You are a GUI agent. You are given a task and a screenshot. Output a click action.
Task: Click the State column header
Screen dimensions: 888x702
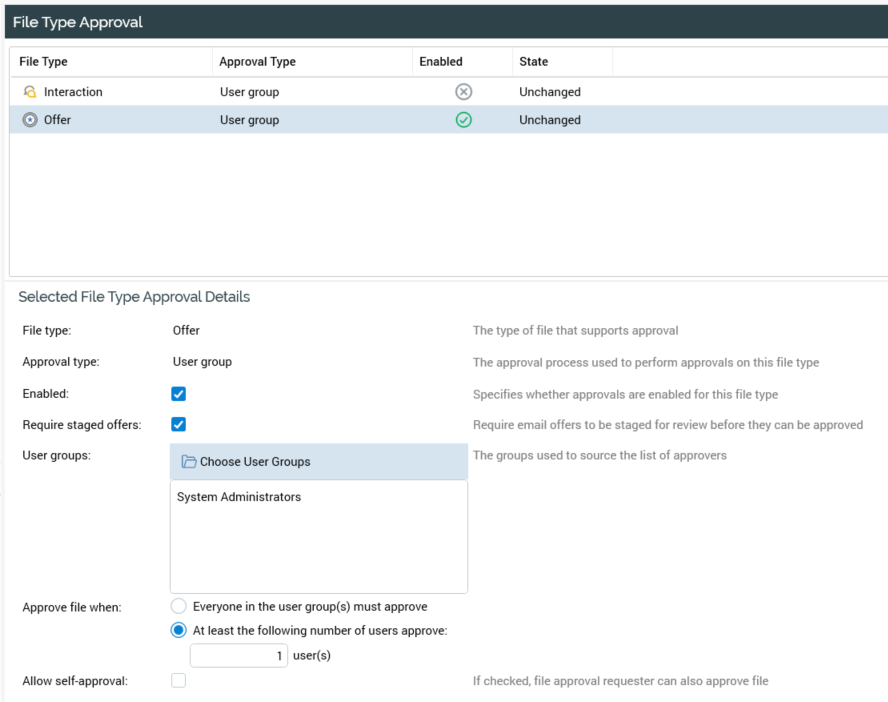pos(534,62)
